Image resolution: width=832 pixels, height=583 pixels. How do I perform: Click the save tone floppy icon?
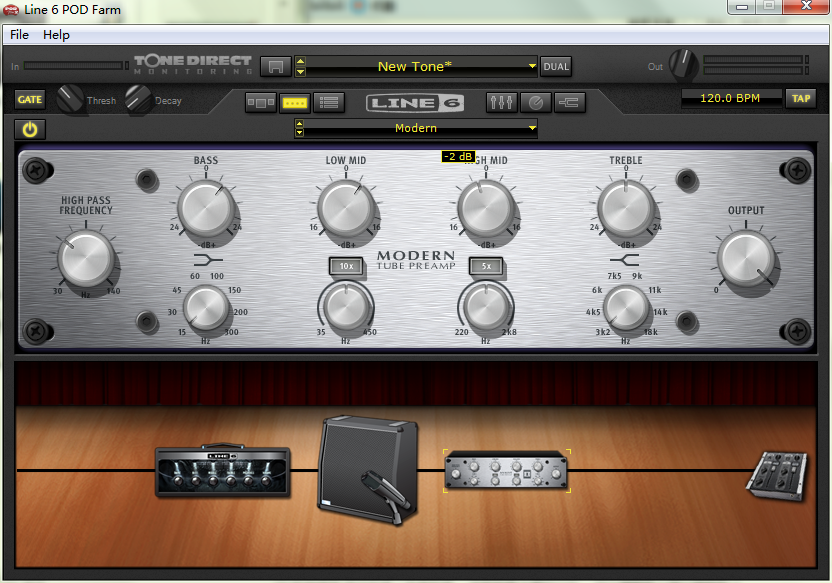(275, 67)
